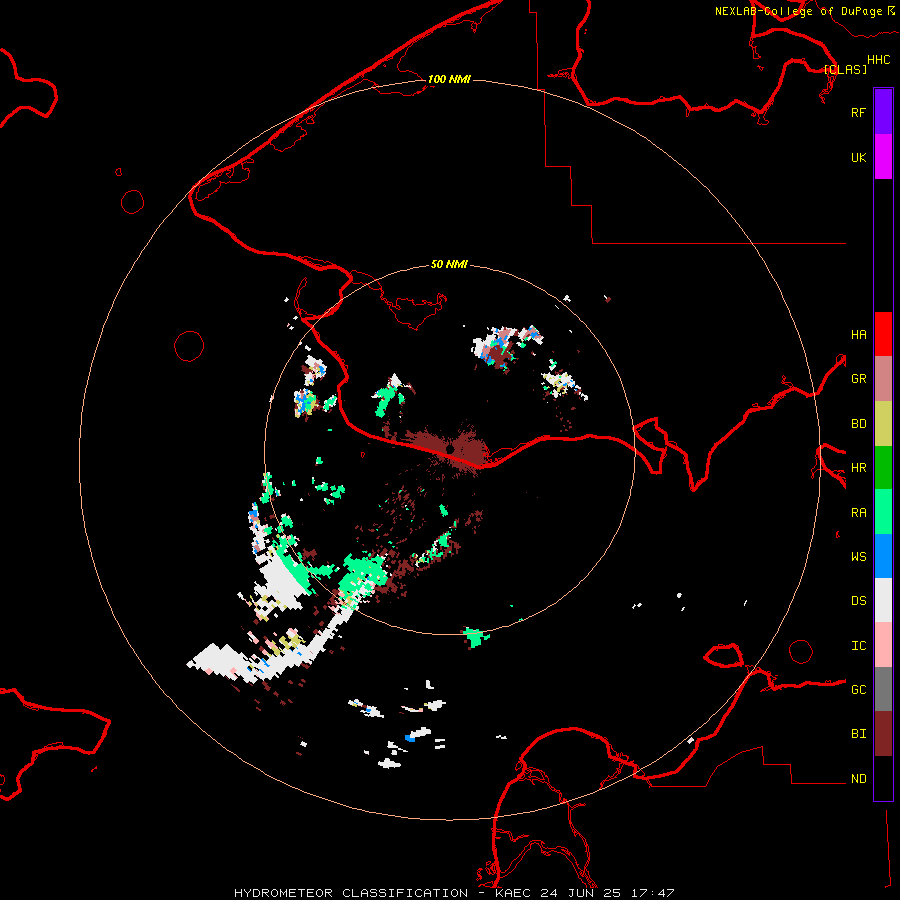Click the HR heavy rain green swatch
Screen dimensions: 900x900
click(883, 468)
